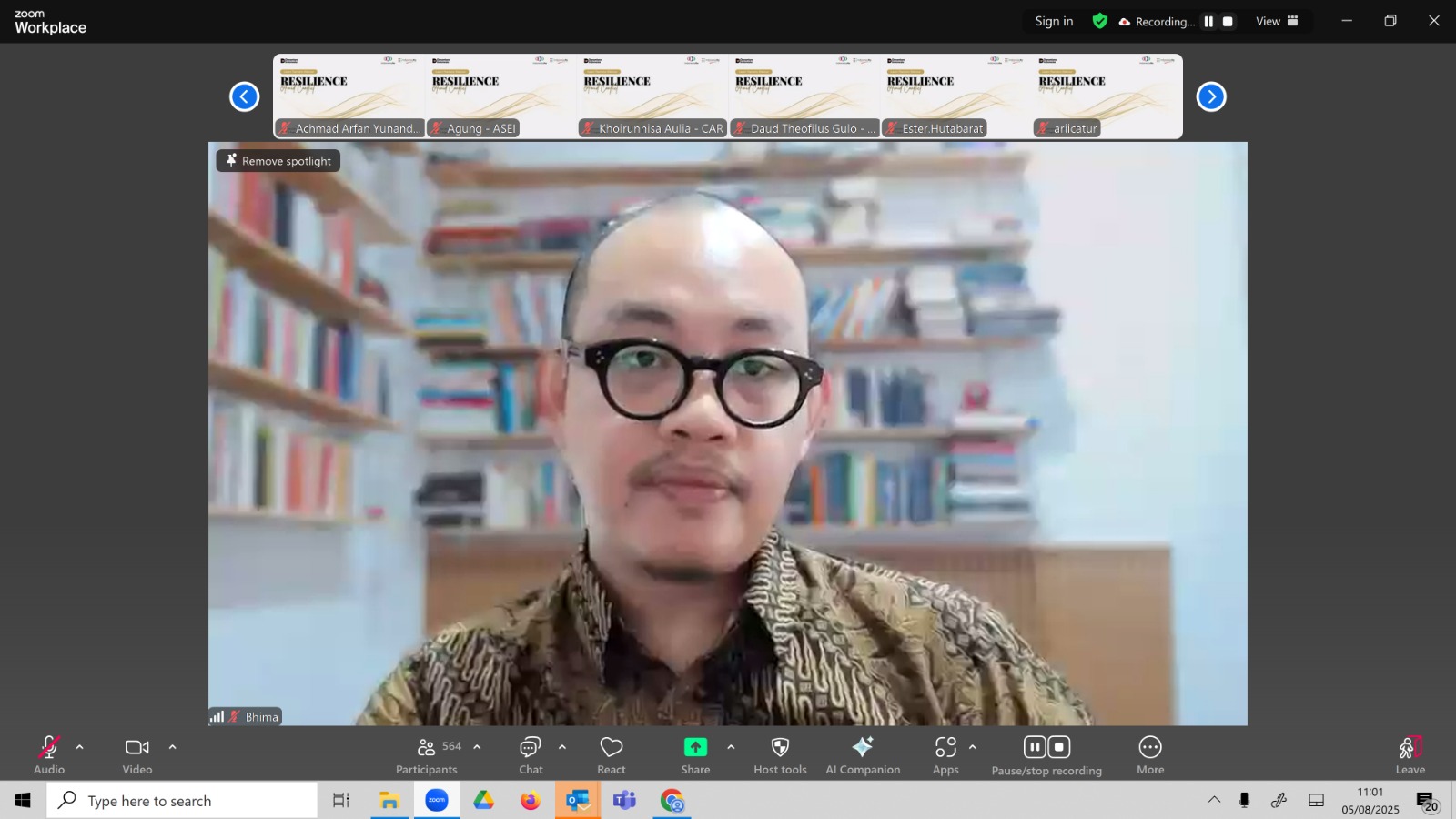Select Agung - ASEI participant thumbnail
This screenshot has height=819, width=1456.
coord(500,96)
